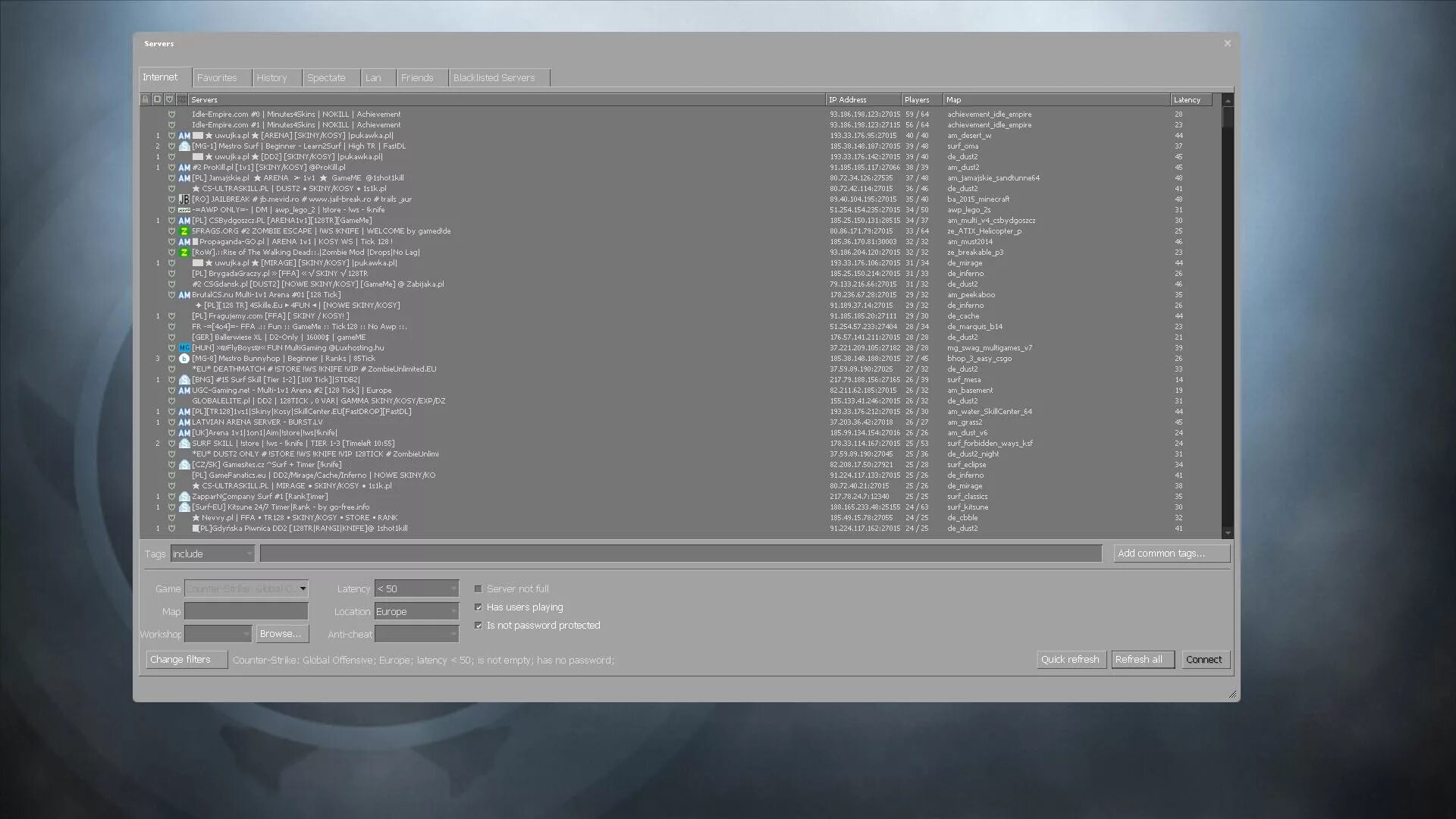Image resolution: width=1456 pixels, height=819 pixels.
Task: Click the Internet tab in server browser
Action: pyautogui.click(x=160, y=77)
